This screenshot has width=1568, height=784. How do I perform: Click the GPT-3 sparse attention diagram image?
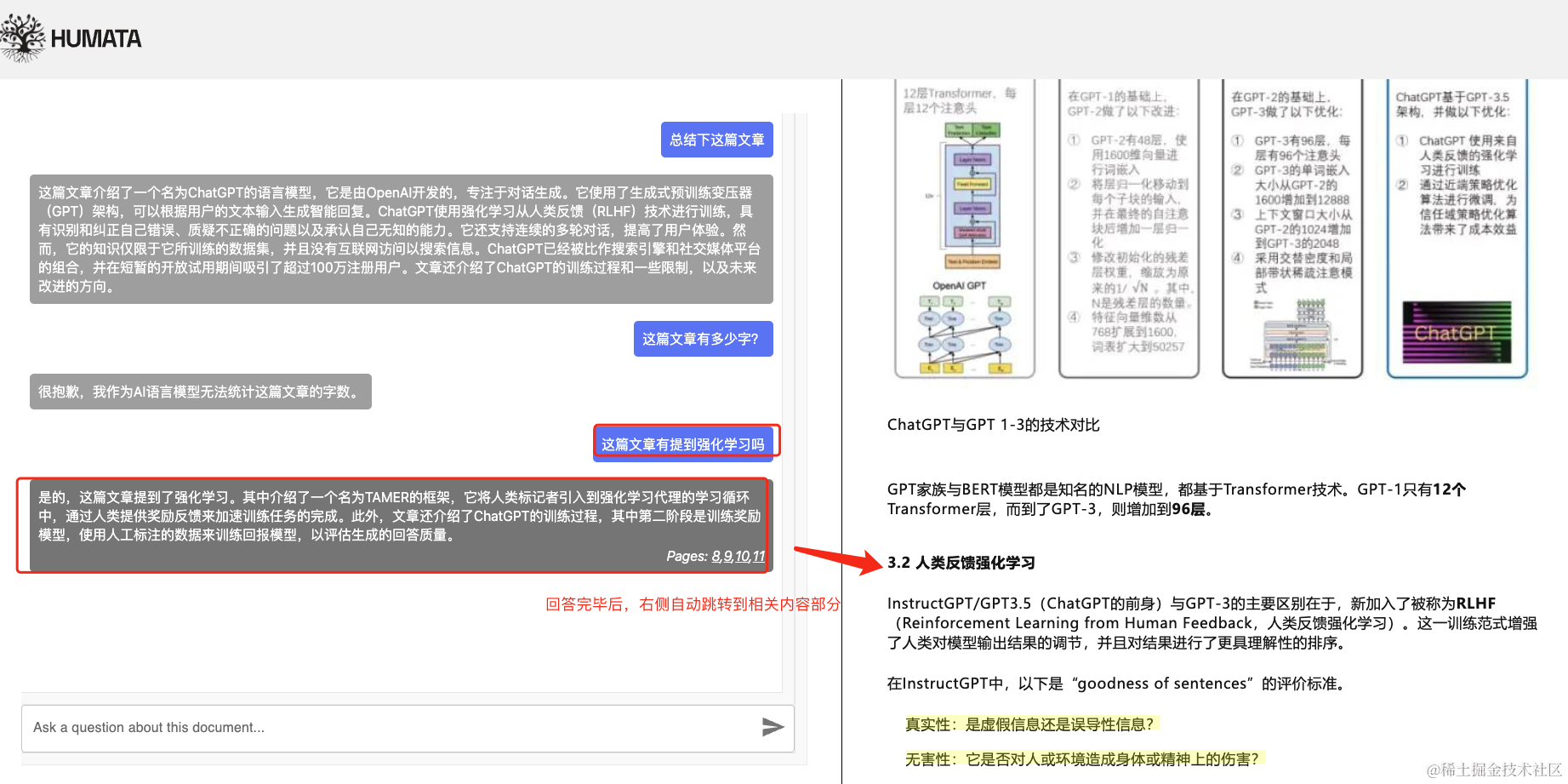(1297, 334)
